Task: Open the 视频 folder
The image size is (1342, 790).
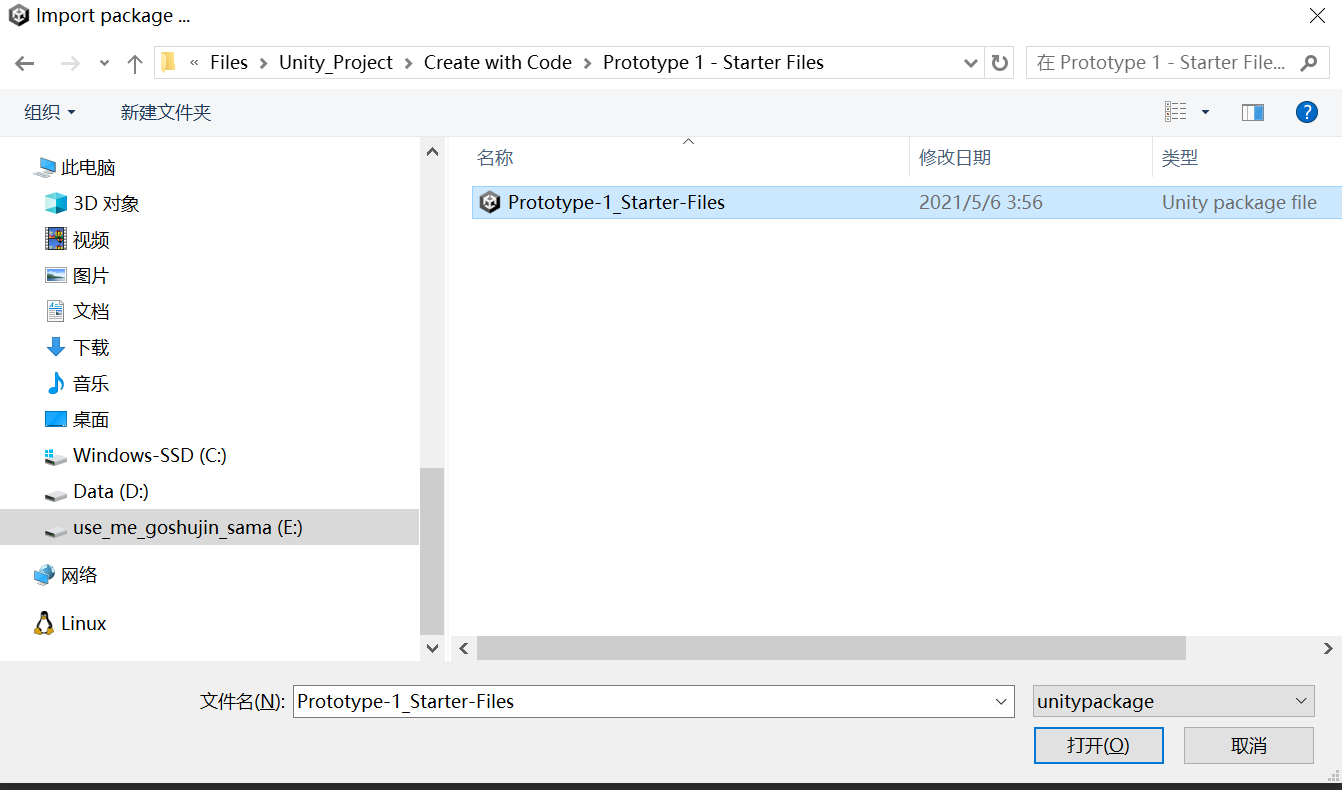Action: pos(77,239)
